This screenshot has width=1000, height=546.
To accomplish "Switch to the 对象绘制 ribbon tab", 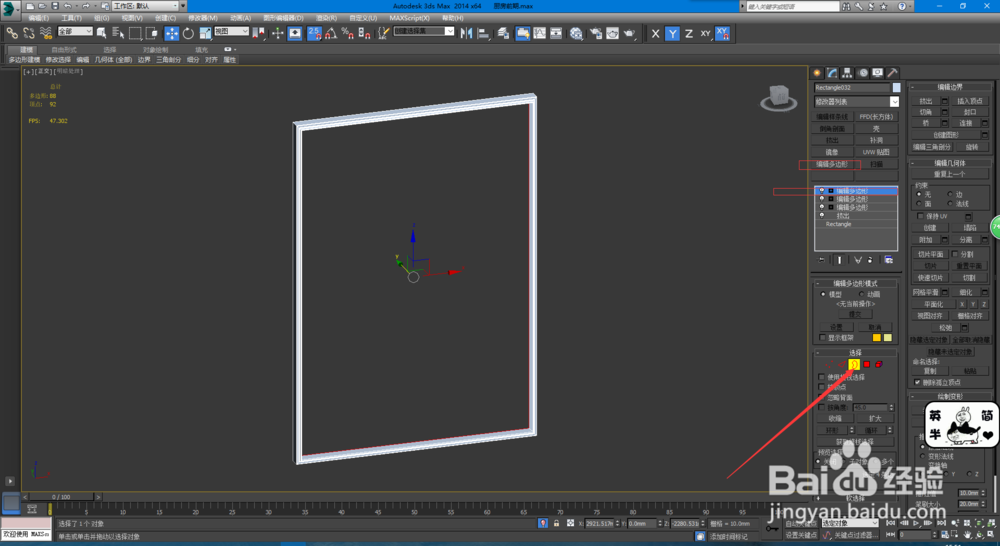I will 156,50.
